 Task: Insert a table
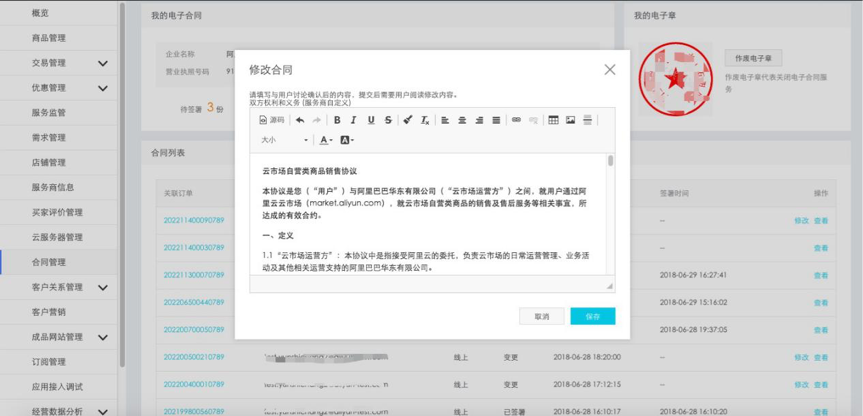click(x=554, y=120)
